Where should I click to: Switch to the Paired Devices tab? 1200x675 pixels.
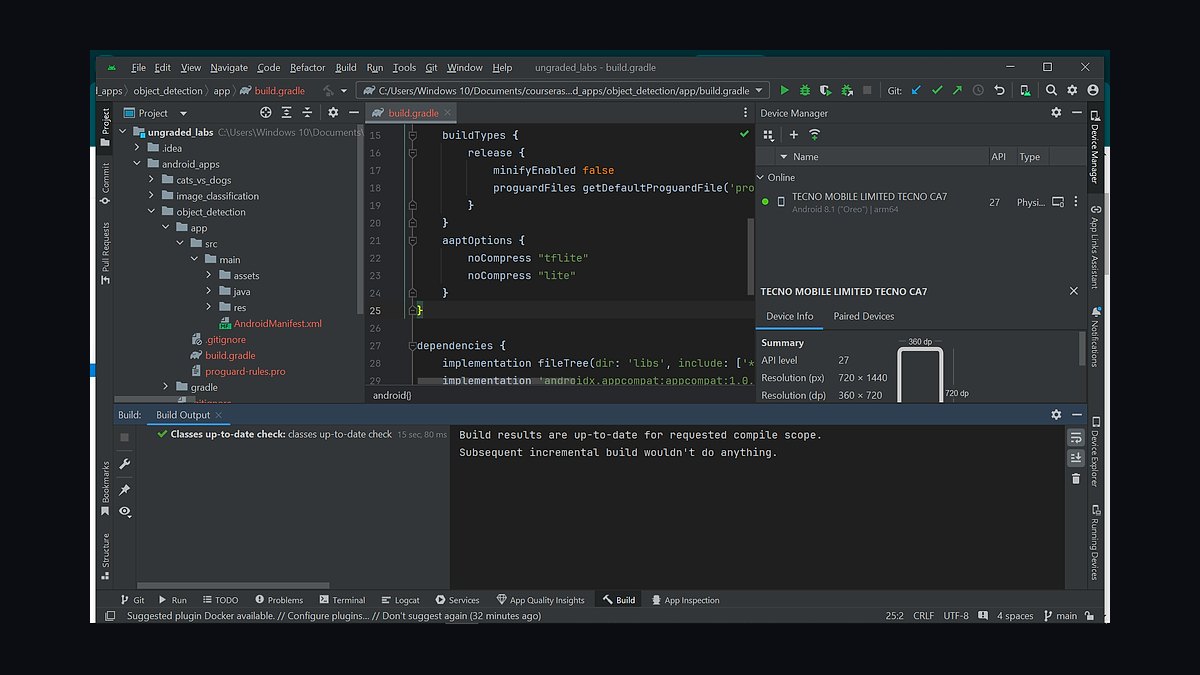pos(864,316)
